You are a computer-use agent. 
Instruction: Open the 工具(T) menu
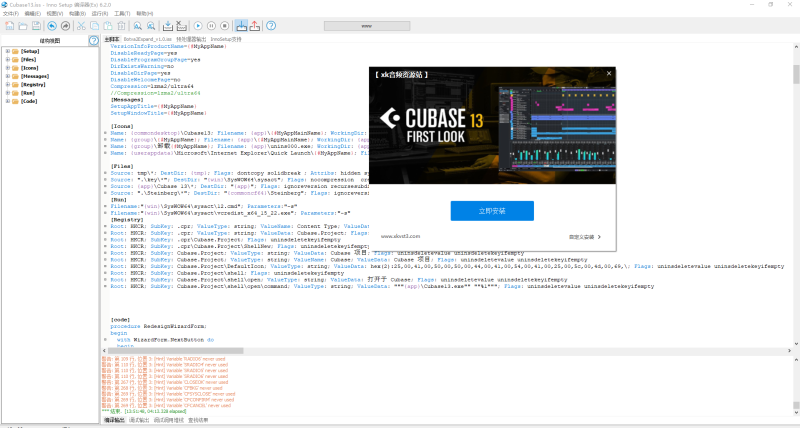pos(122,13)
